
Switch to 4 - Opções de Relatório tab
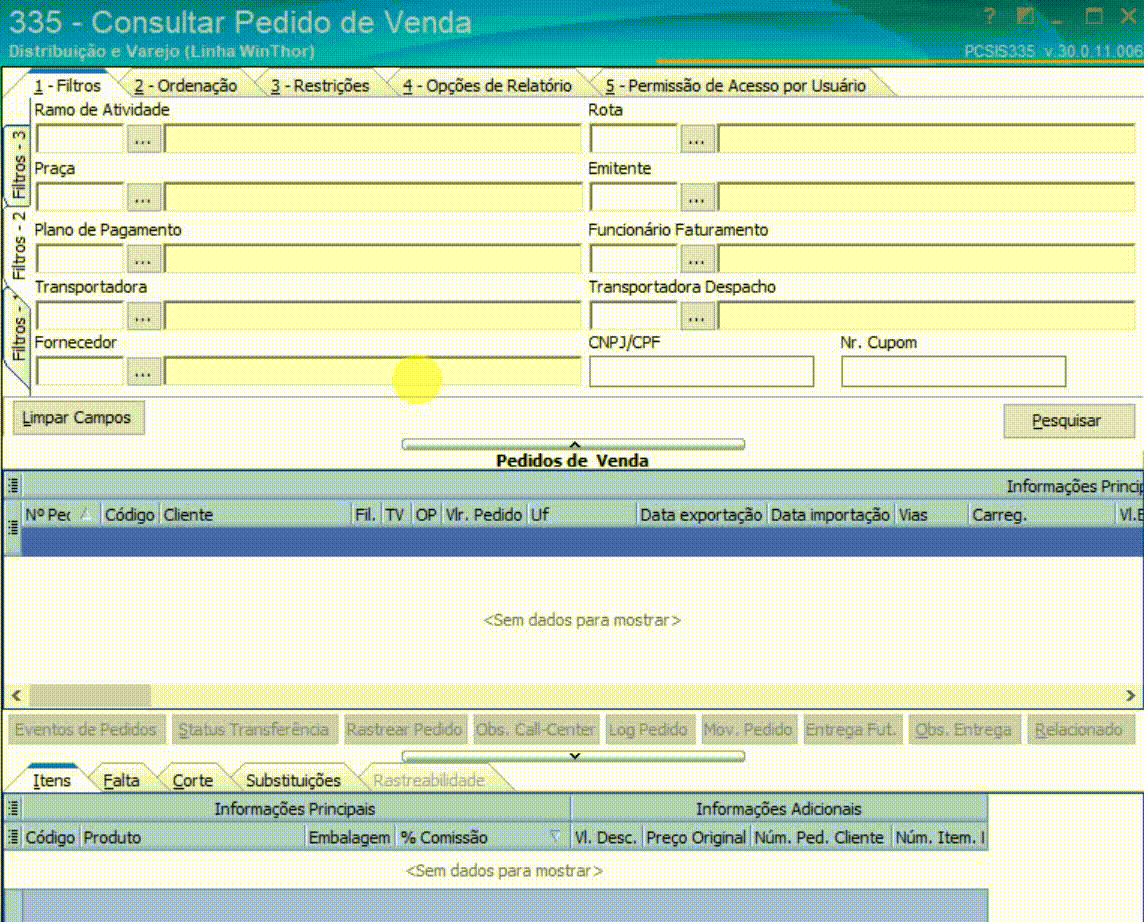[487, 85]
